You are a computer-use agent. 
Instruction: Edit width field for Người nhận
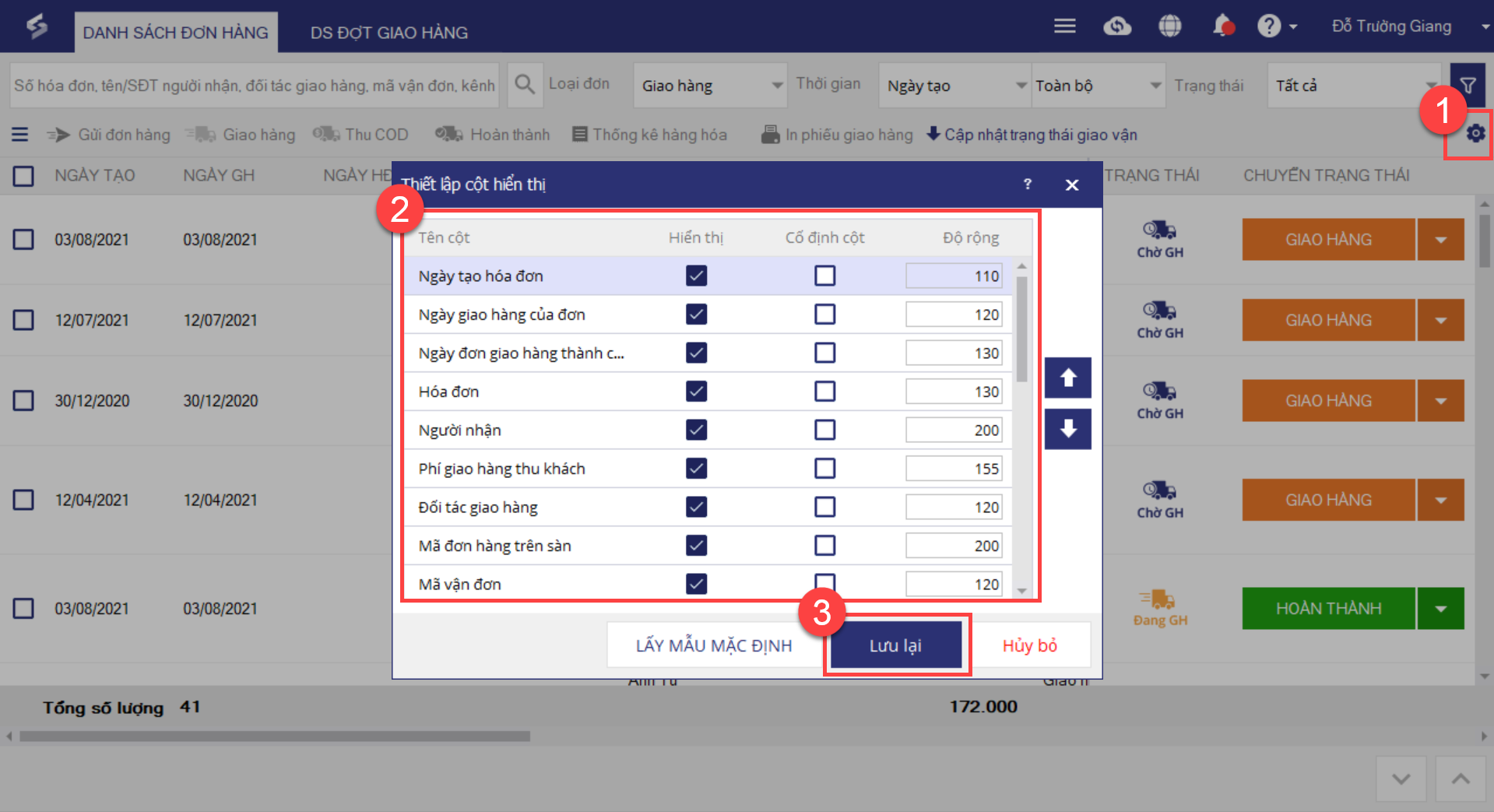tap(954, 431)
